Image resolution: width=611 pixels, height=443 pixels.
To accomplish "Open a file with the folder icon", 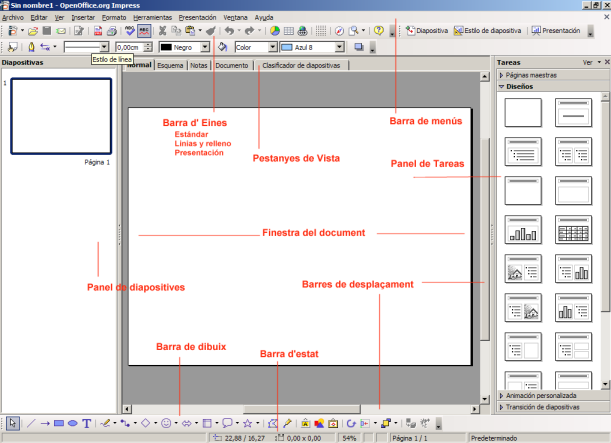I will point(33,31).
